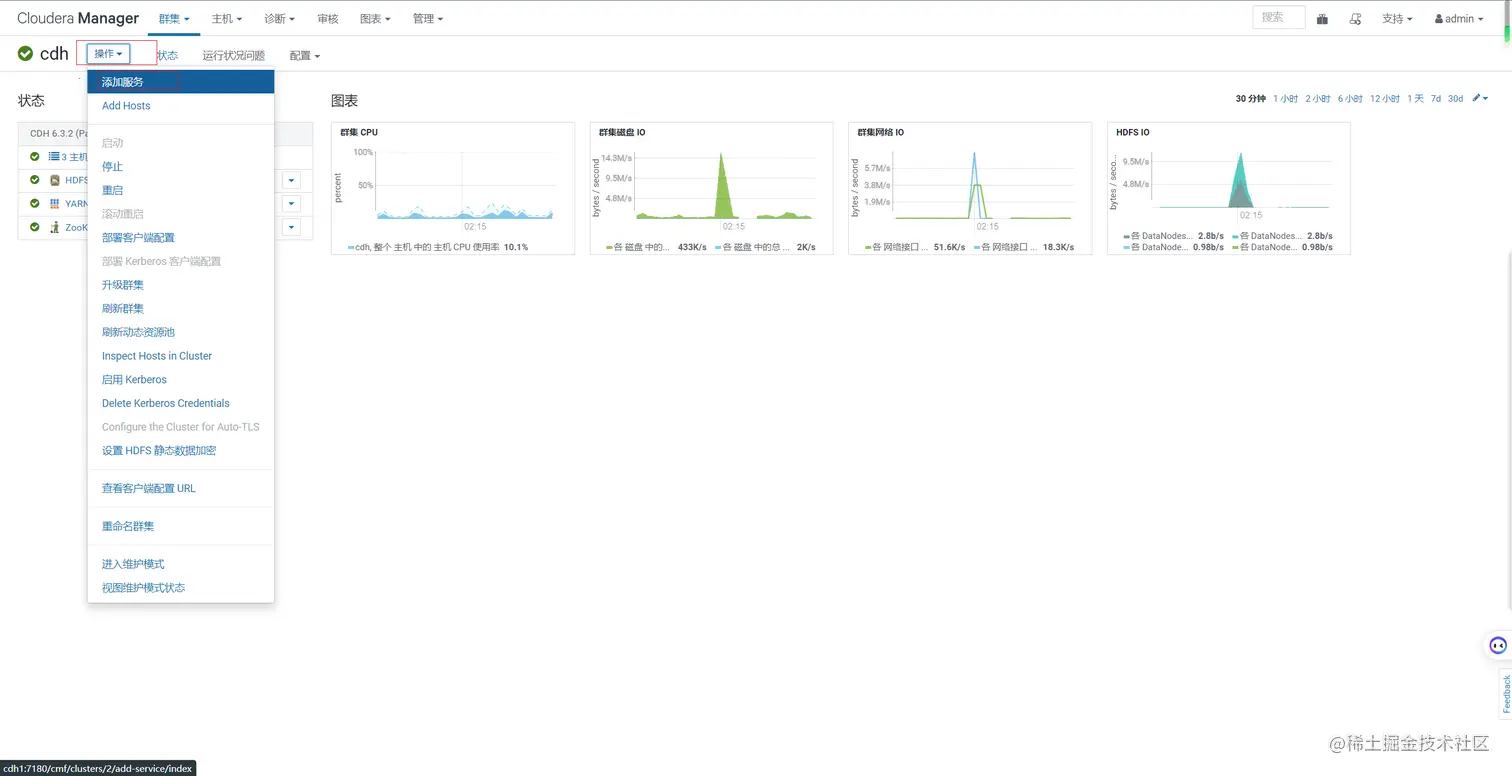Open the 管理 menu in top navbar
This screenshot has width=1512, height=776.
point(427,18)
